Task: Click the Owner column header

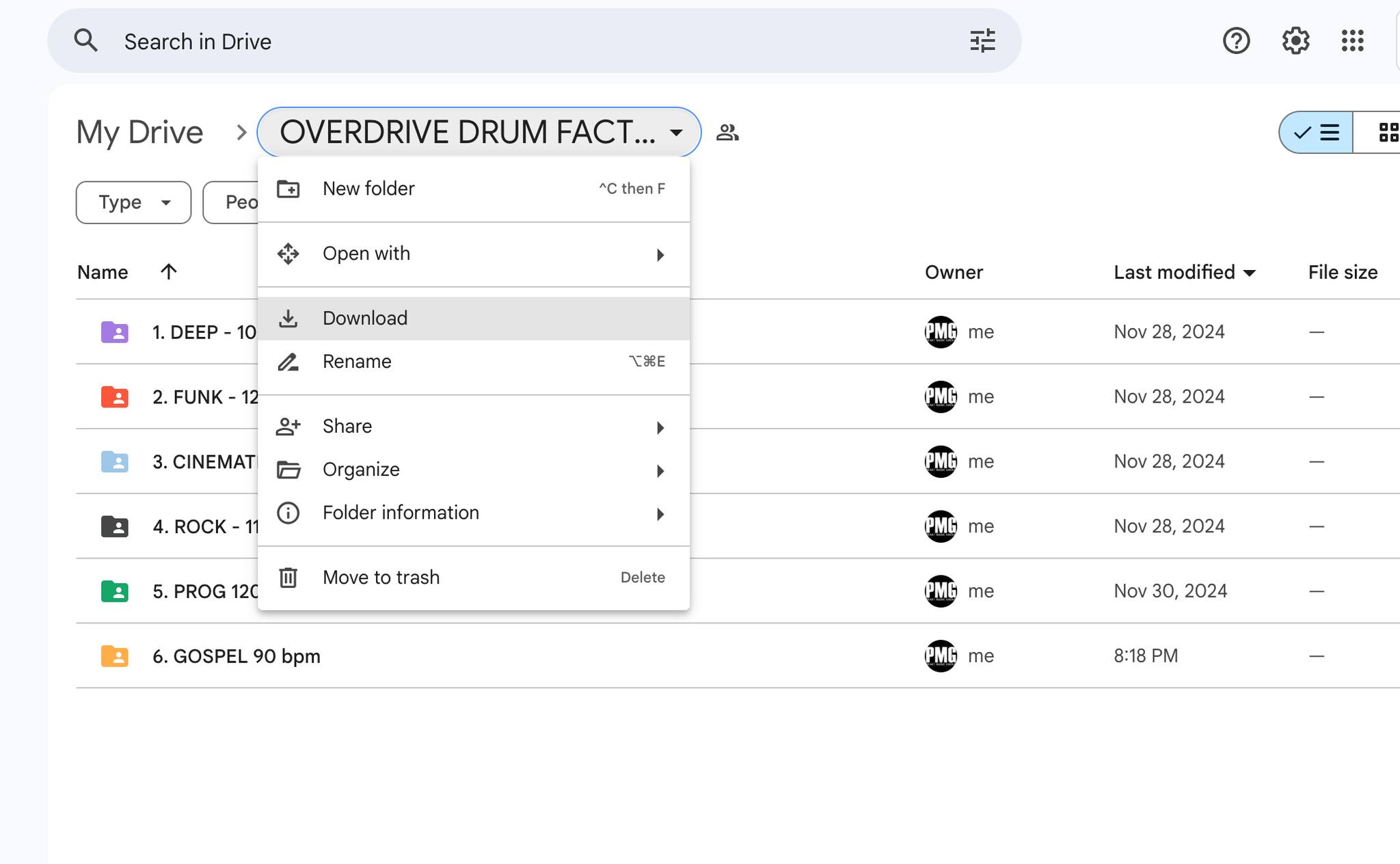Action: click(954, 272)
